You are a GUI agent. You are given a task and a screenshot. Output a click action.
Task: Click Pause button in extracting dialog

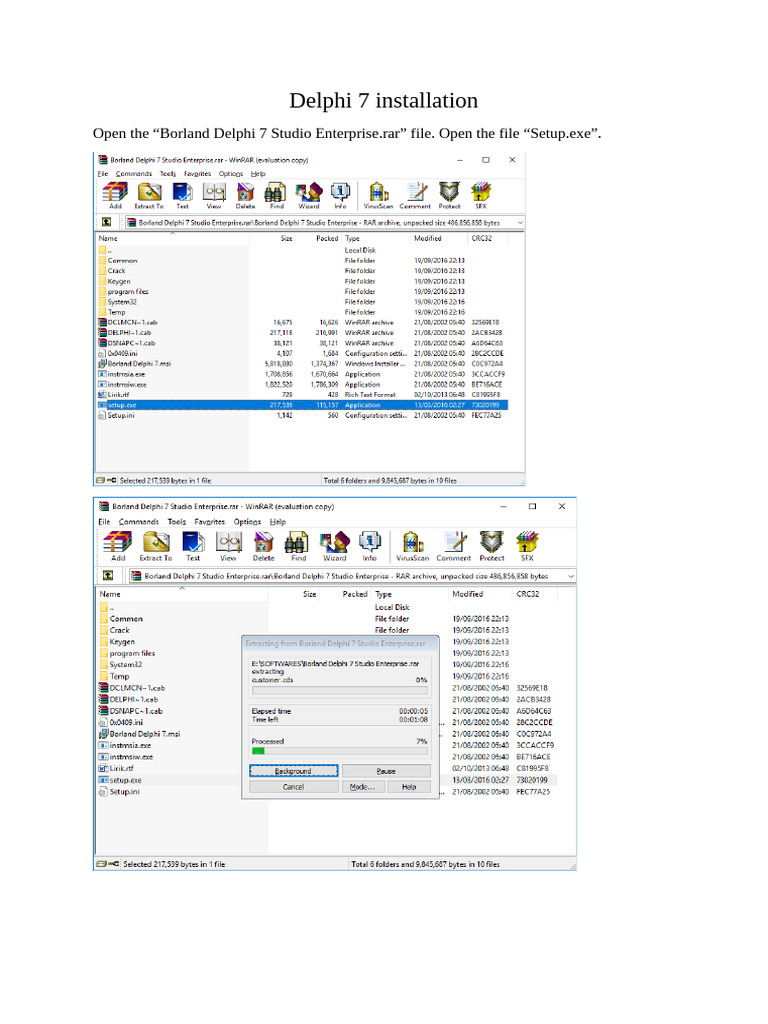386,771
